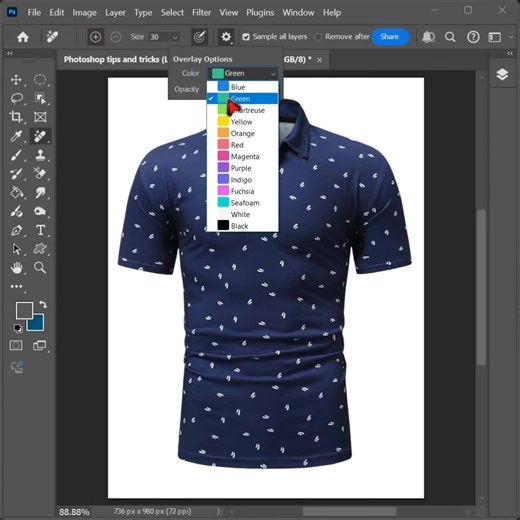520x520 pixels.
Task: Change the screen mode
Action: [x=40, y=345]
